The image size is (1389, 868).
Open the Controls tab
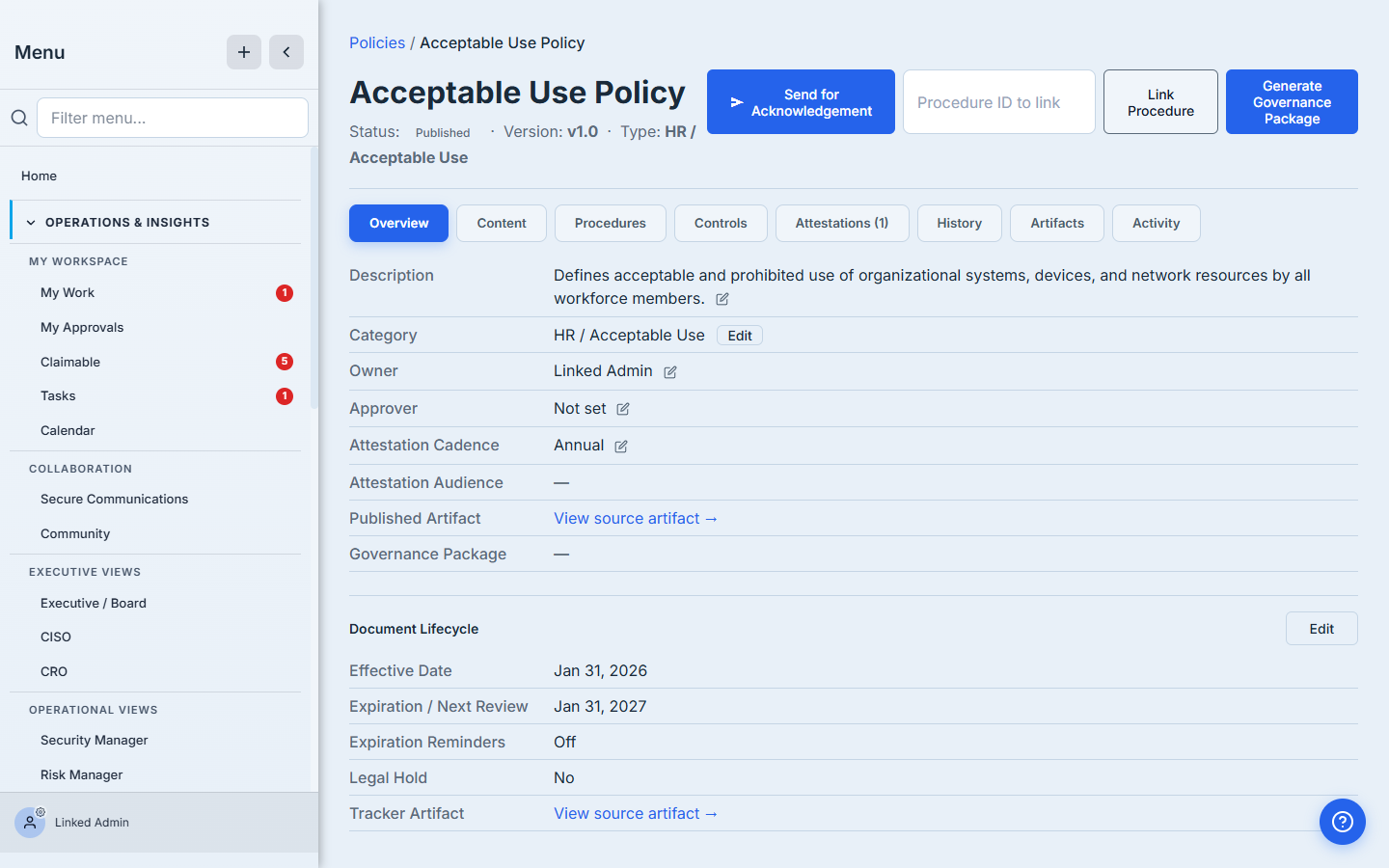[x=721, y=223]
